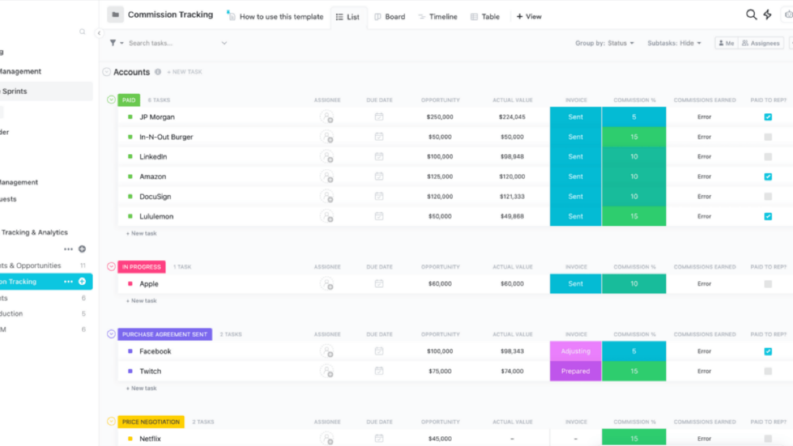Set a due date for LinkedIn
Image resolution: width=793 pixels, height=446 pixels.
click(379, 156)
